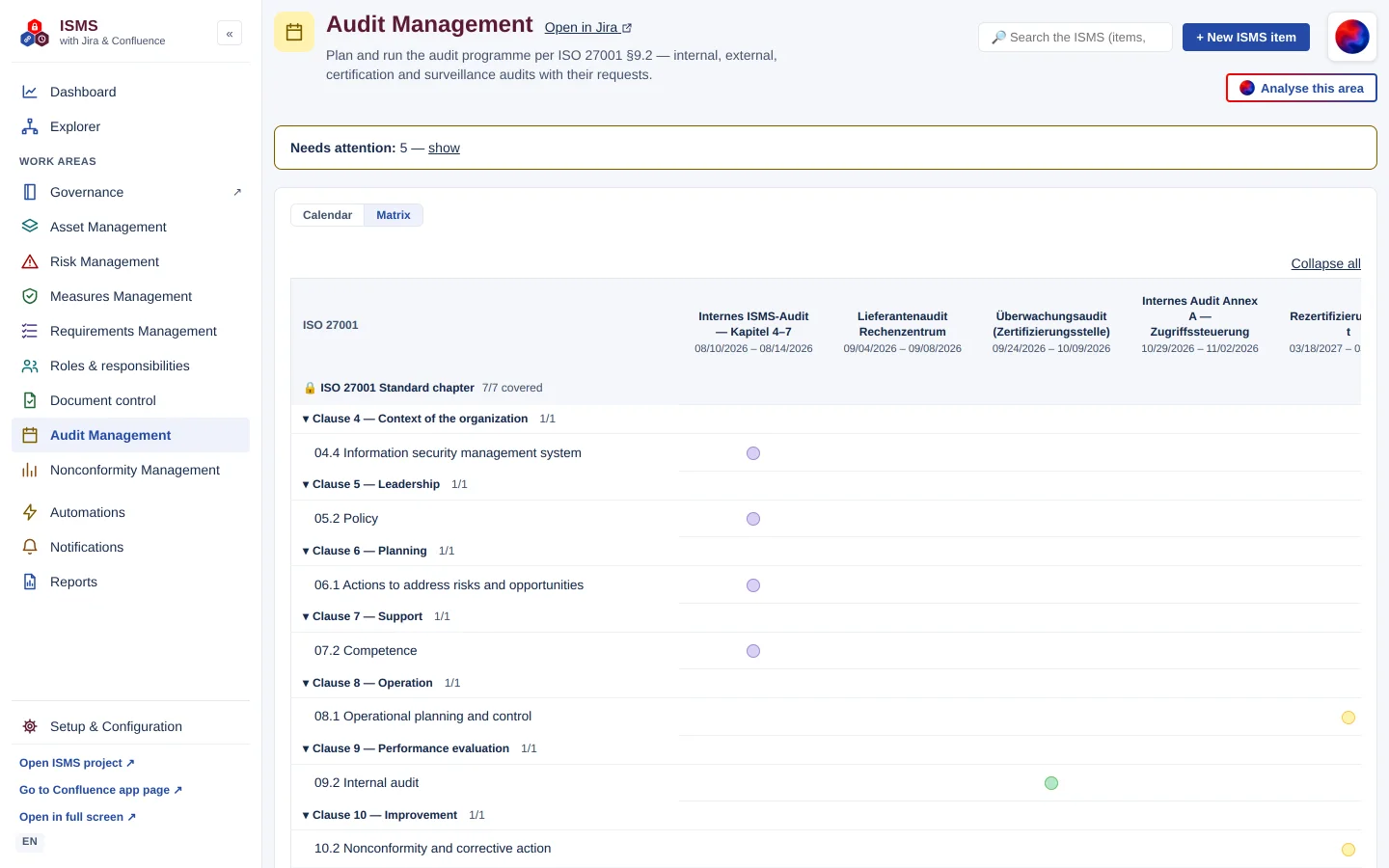Screen dimensions: 1389x868
Task: Click yellow dot in 08.1 Operational planning row
Action: tap(1348, 718)
